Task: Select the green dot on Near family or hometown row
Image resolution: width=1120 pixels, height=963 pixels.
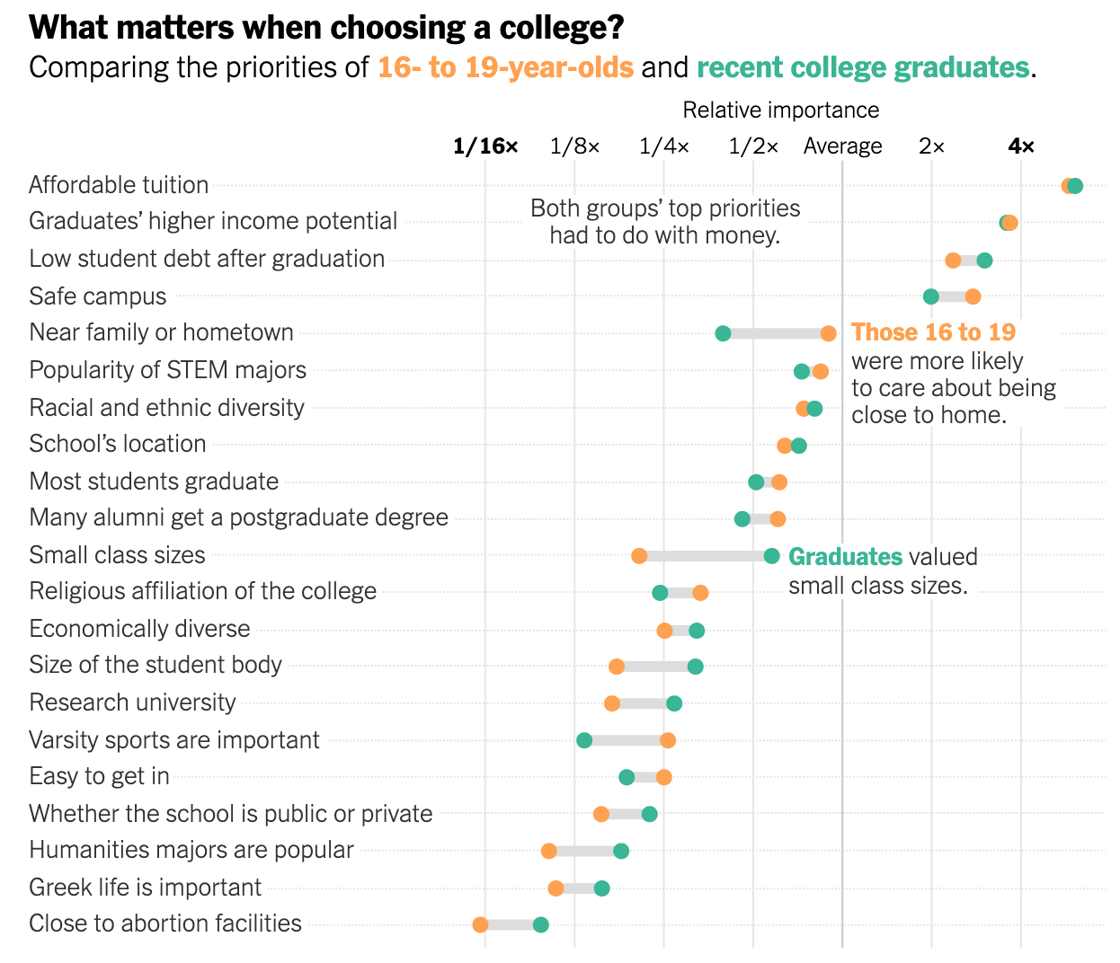Action: [x=723, y=333]
